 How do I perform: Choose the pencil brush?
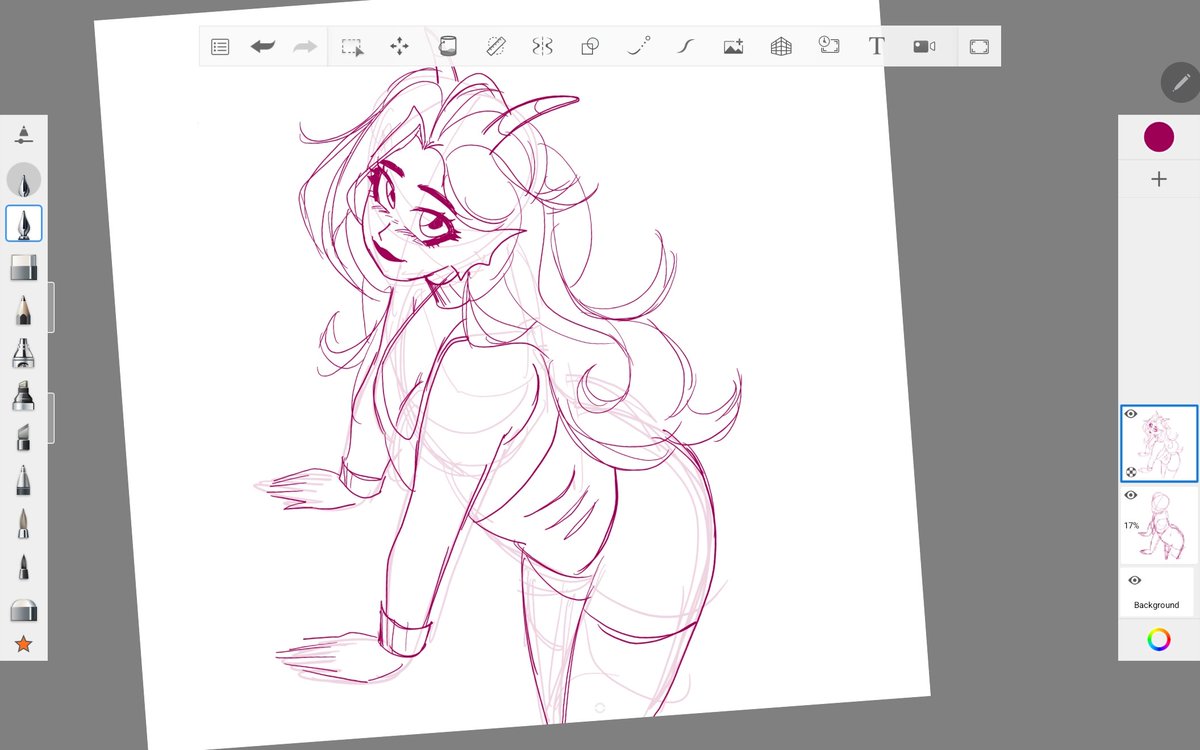(24, 310)
